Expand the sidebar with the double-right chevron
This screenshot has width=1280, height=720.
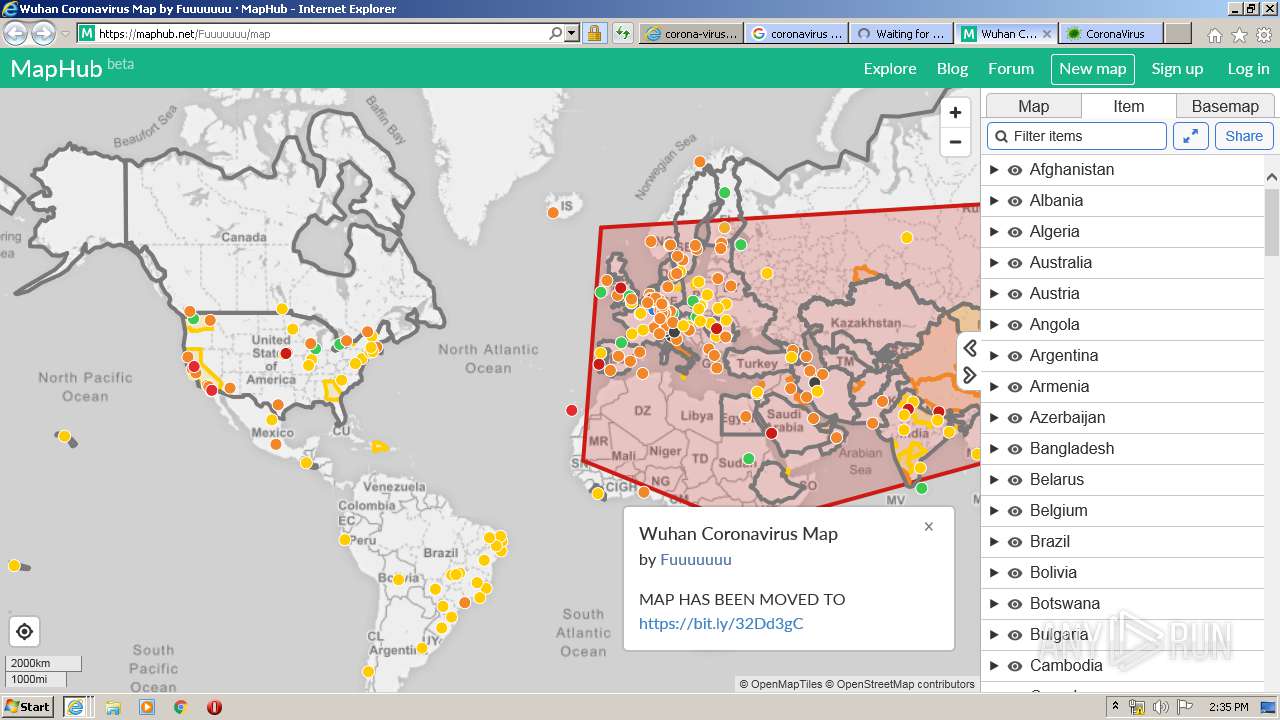970,375
